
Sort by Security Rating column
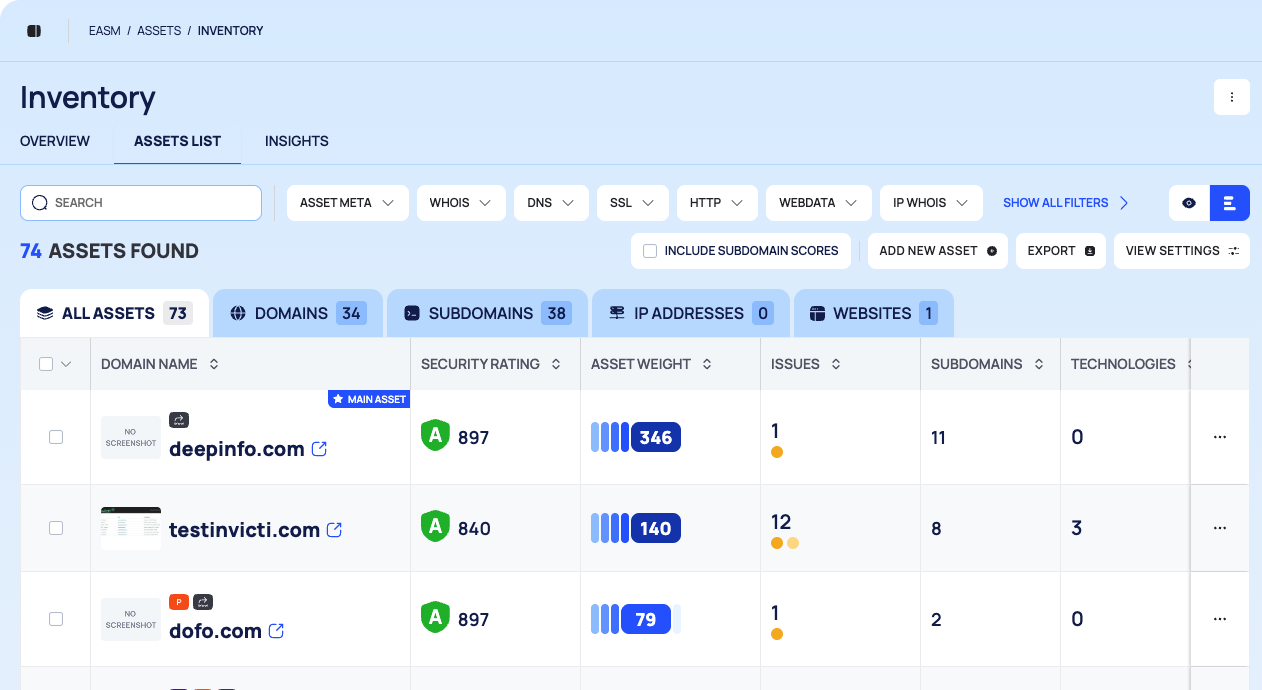[556, 364]
